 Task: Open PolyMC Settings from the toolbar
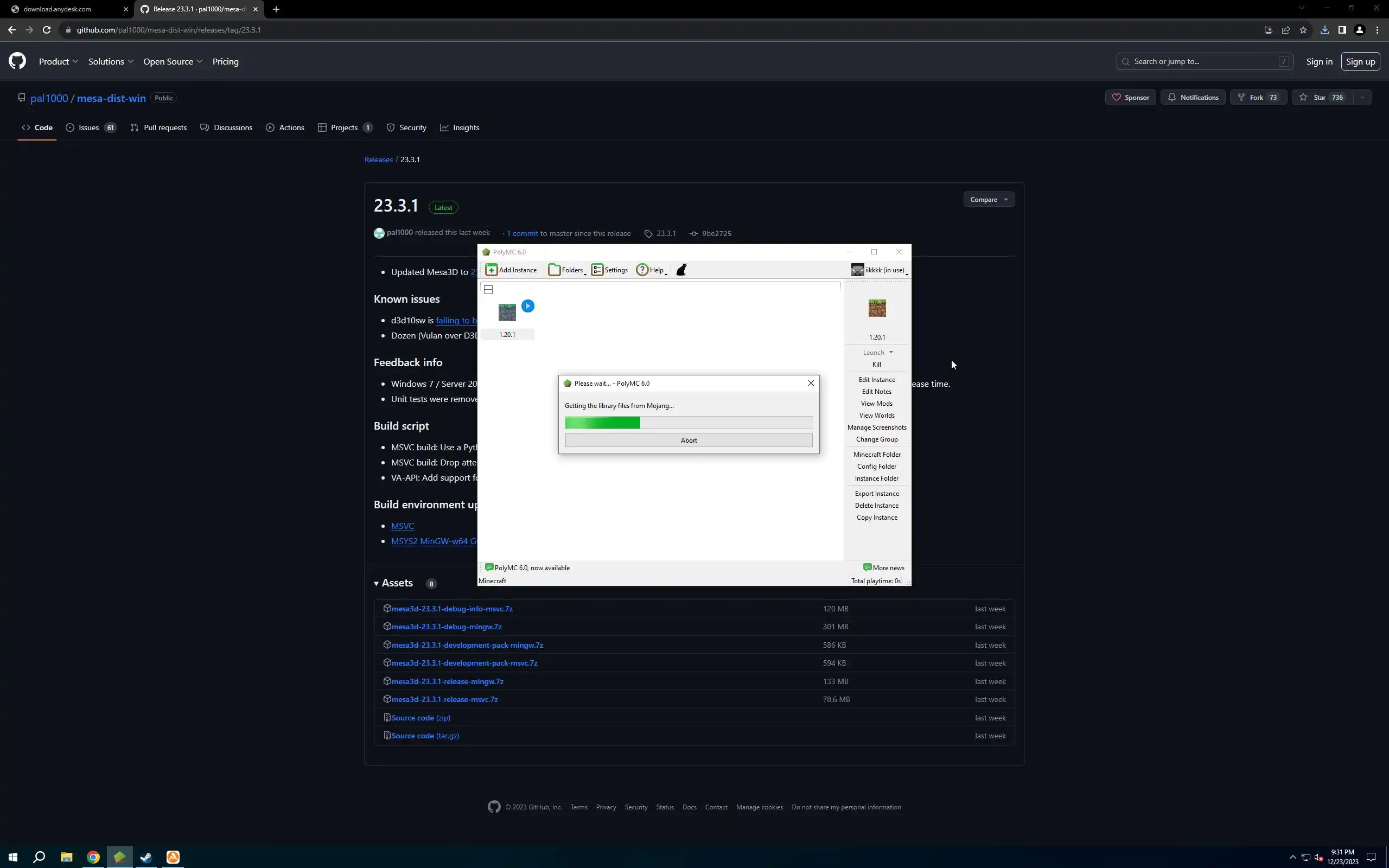pos(609,270)
